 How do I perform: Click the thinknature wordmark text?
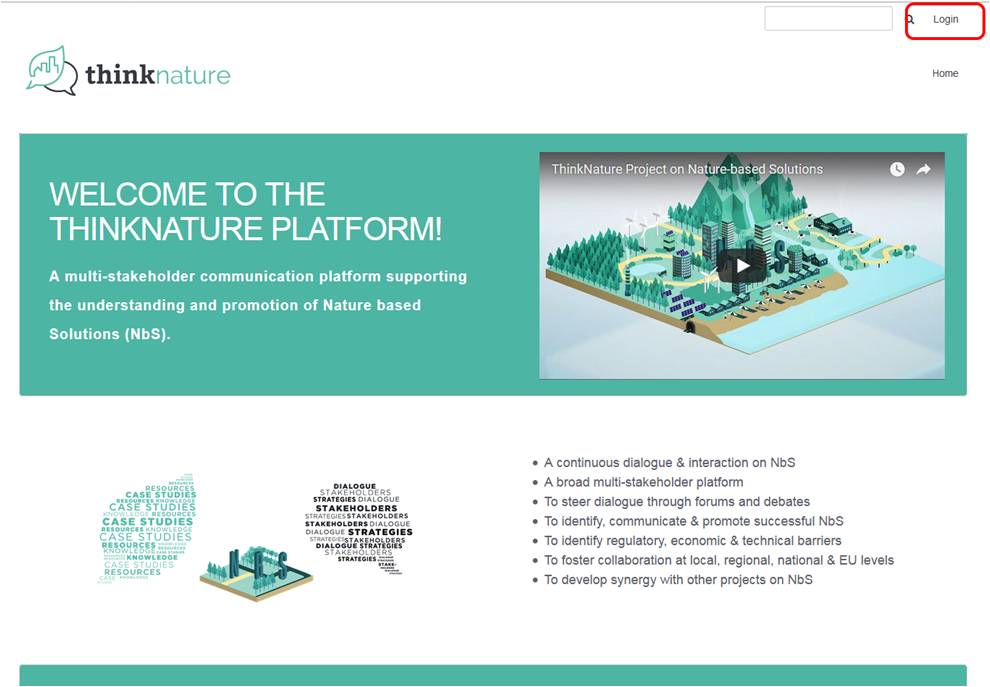coord(157,75)
